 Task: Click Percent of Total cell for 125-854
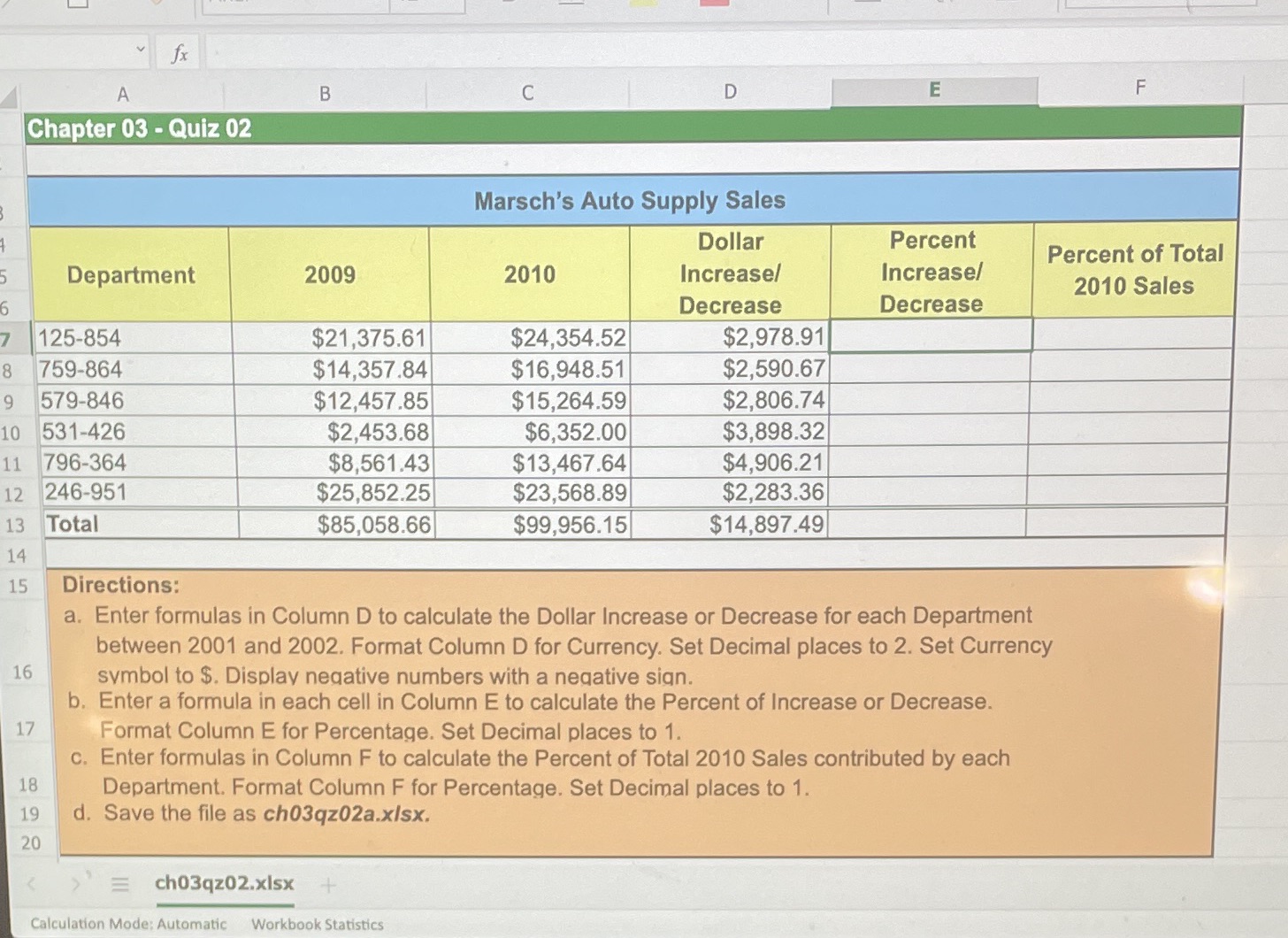click(x=1133, y=334)
